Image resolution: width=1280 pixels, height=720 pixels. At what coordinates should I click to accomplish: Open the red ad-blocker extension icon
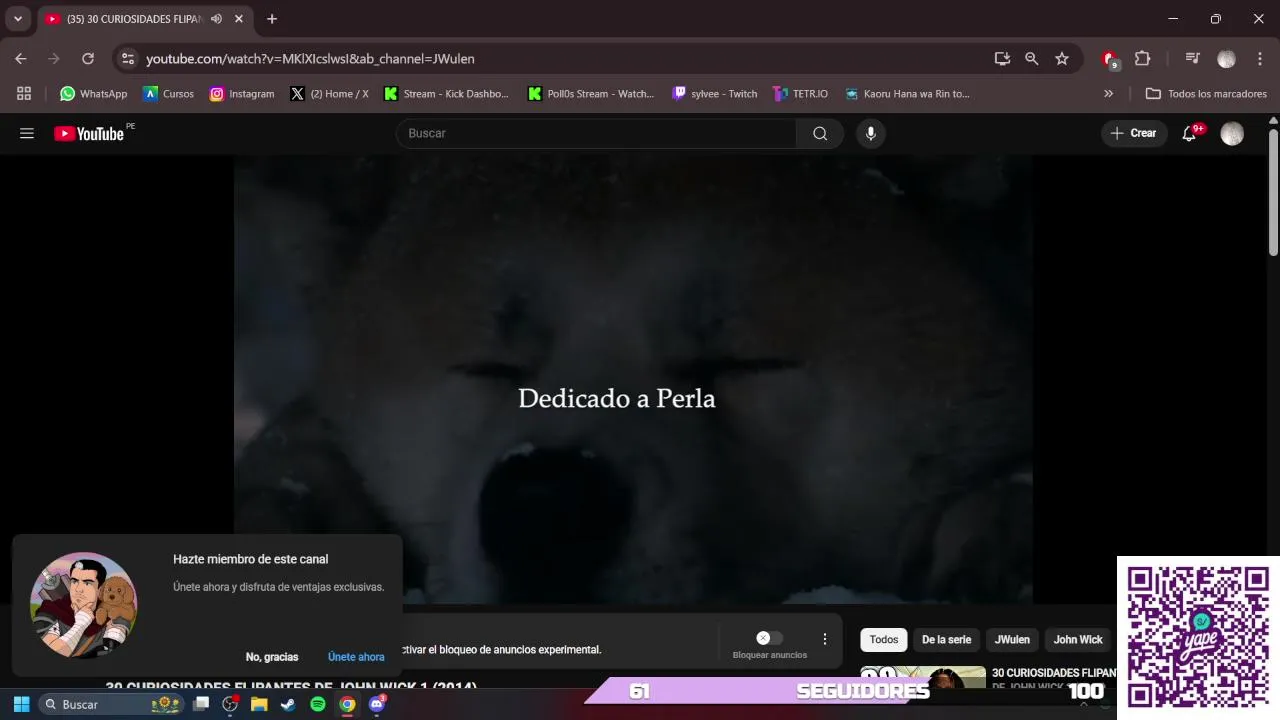(x=1109, y=59)
